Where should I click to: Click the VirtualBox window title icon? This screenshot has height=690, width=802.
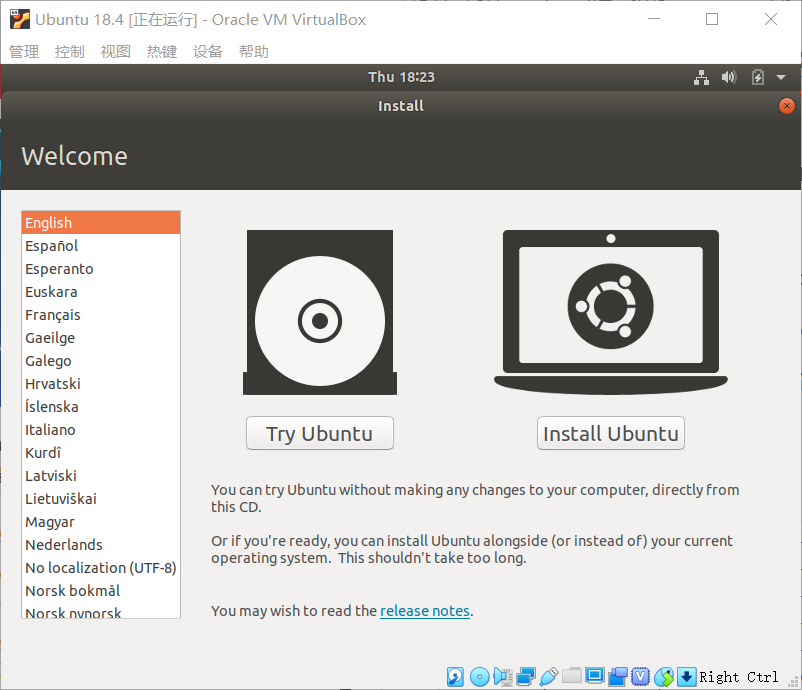(20, 19)
